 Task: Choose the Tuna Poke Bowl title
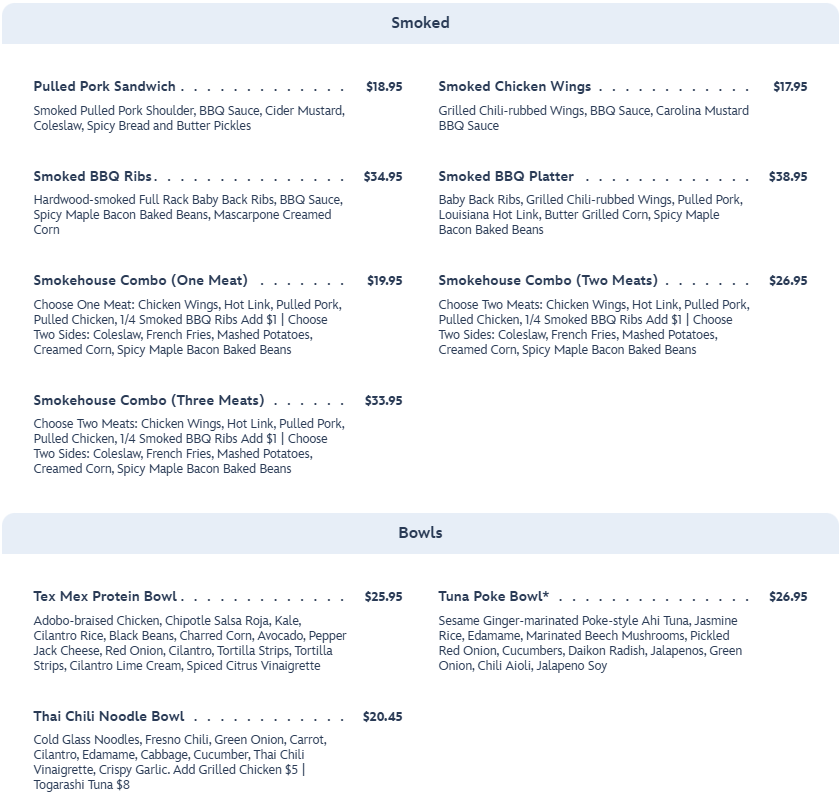(x=493, y=597)
